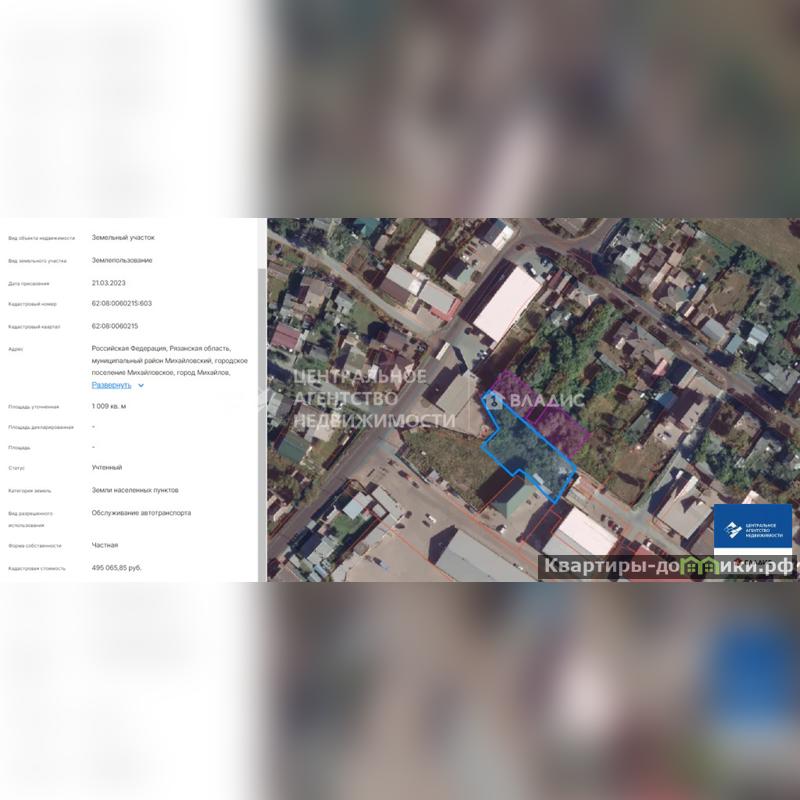Image resolution: width=800 pixels, height=800 pixels.
Task: Open cadastral quarter 62:08:0060215
Action: 114,326
